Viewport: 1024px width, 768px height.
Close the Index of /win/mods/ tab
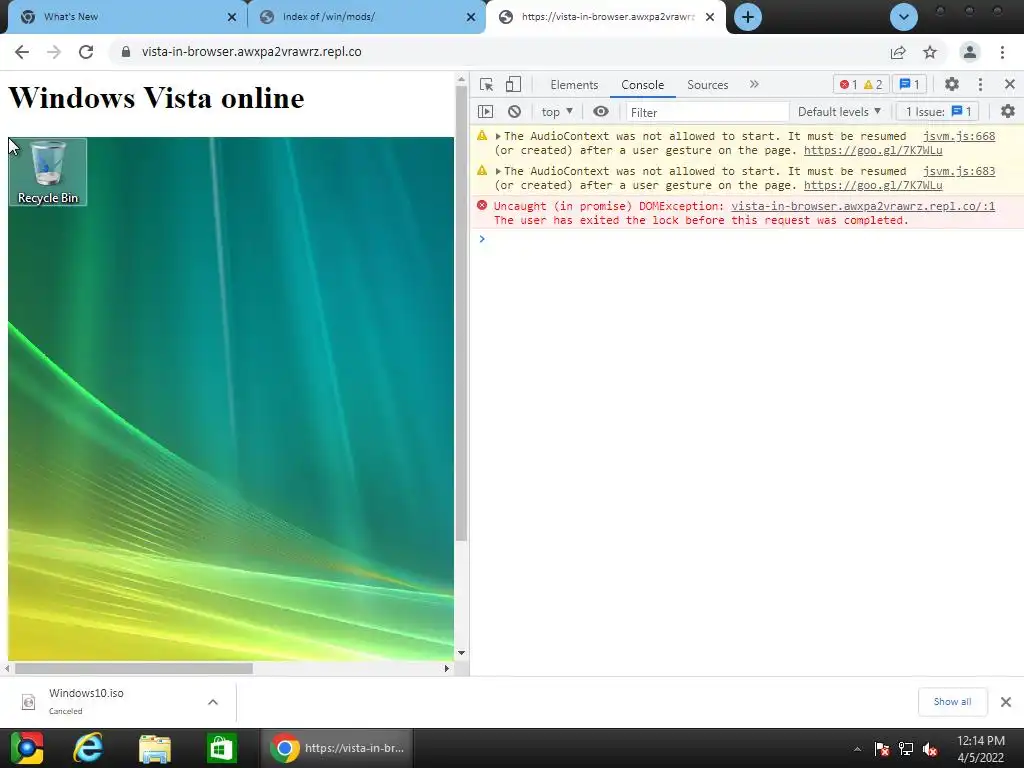pos(471,18)
